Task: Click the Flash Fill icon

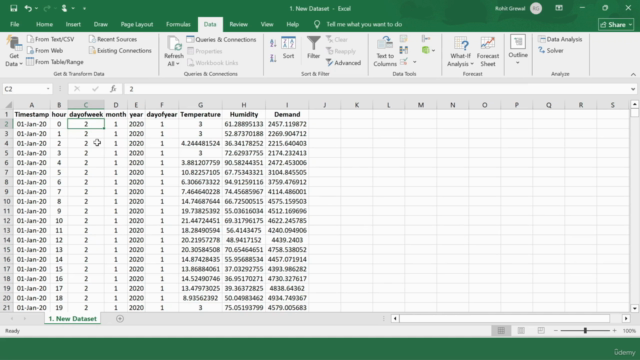Action: (404, 39)
